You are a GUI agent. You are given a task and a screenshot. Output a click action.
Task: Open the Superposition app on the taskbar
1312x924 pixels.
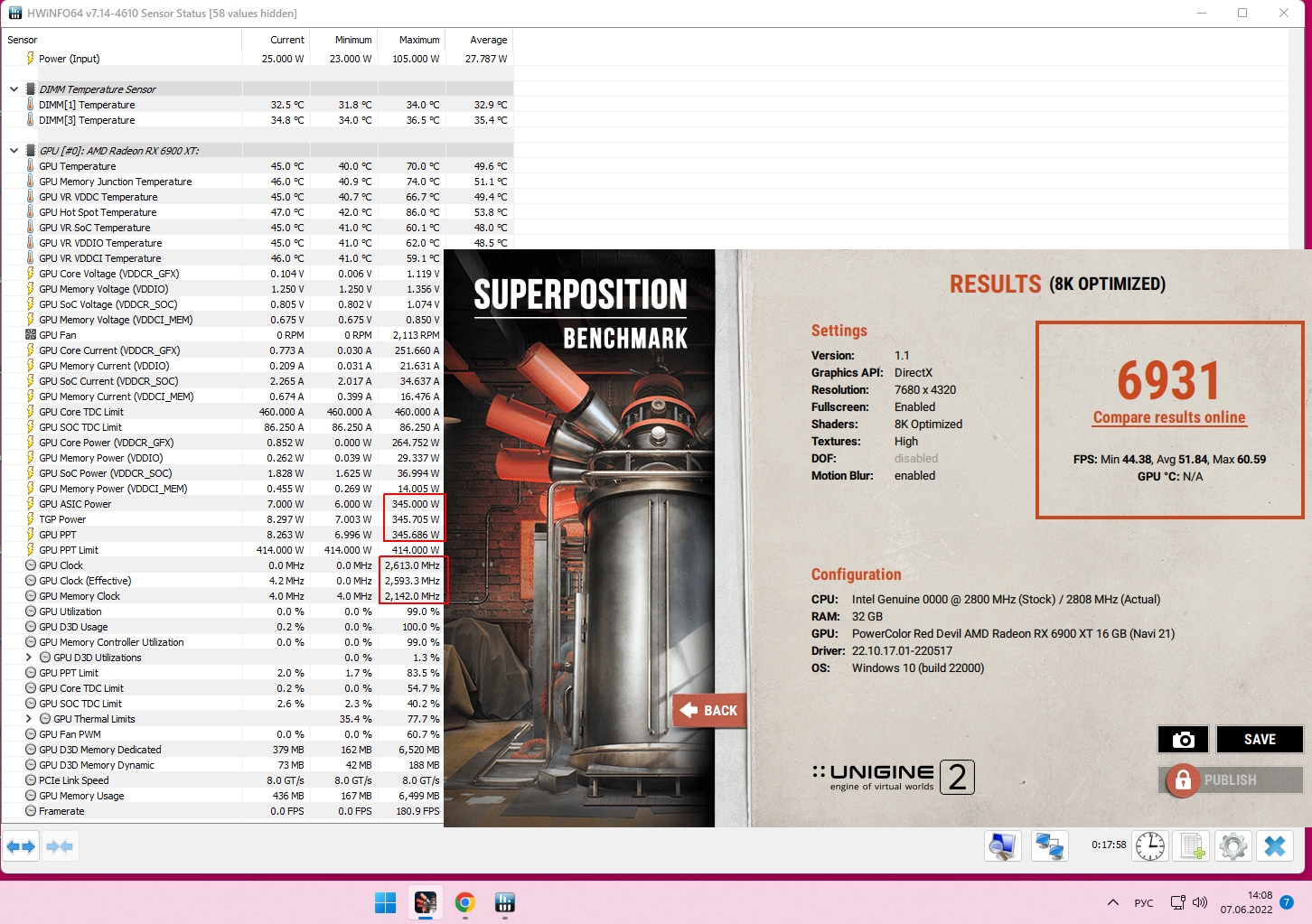click(x=426, y=902)
